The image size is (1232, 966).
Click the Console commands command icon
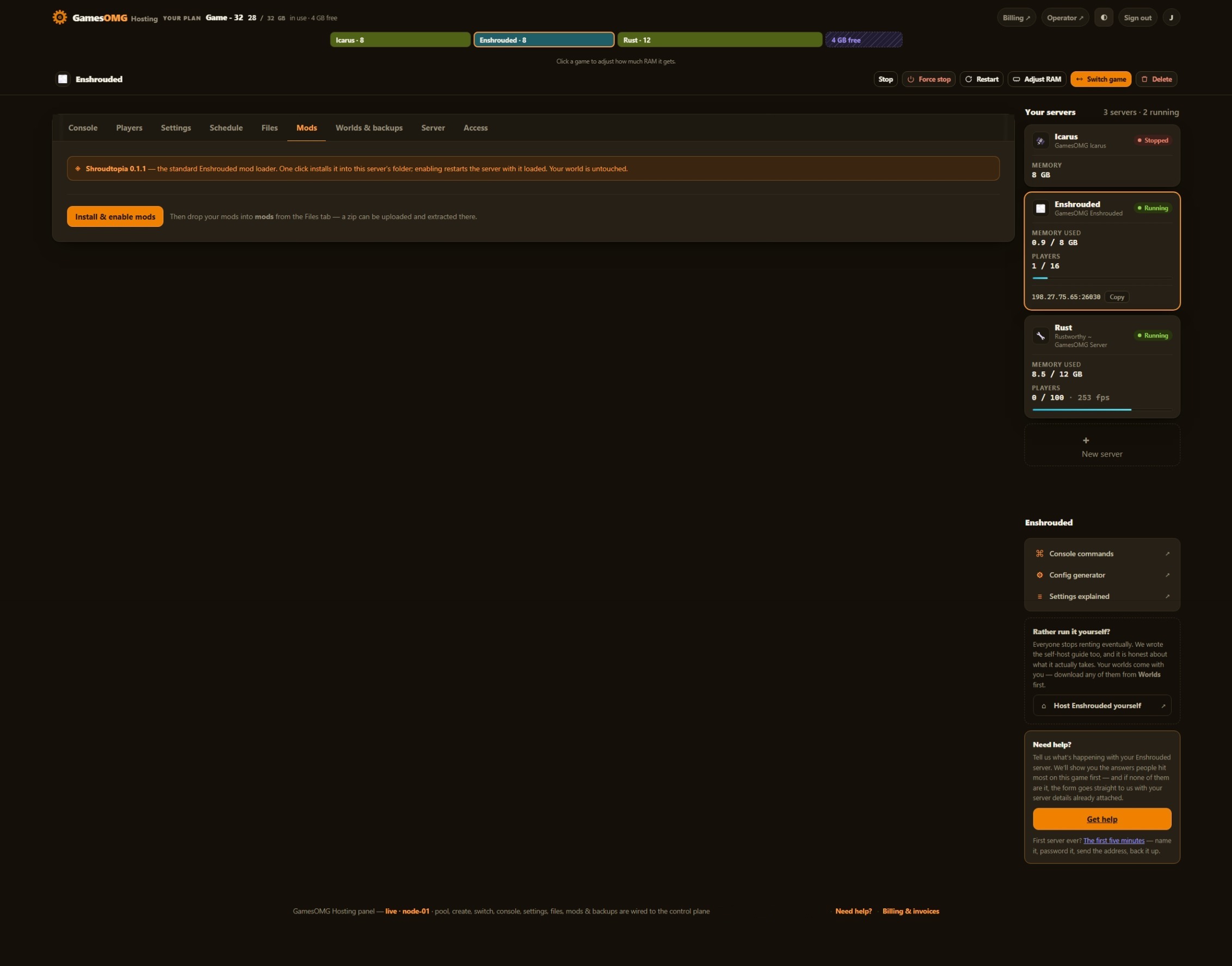click(x=1039, y=554)
